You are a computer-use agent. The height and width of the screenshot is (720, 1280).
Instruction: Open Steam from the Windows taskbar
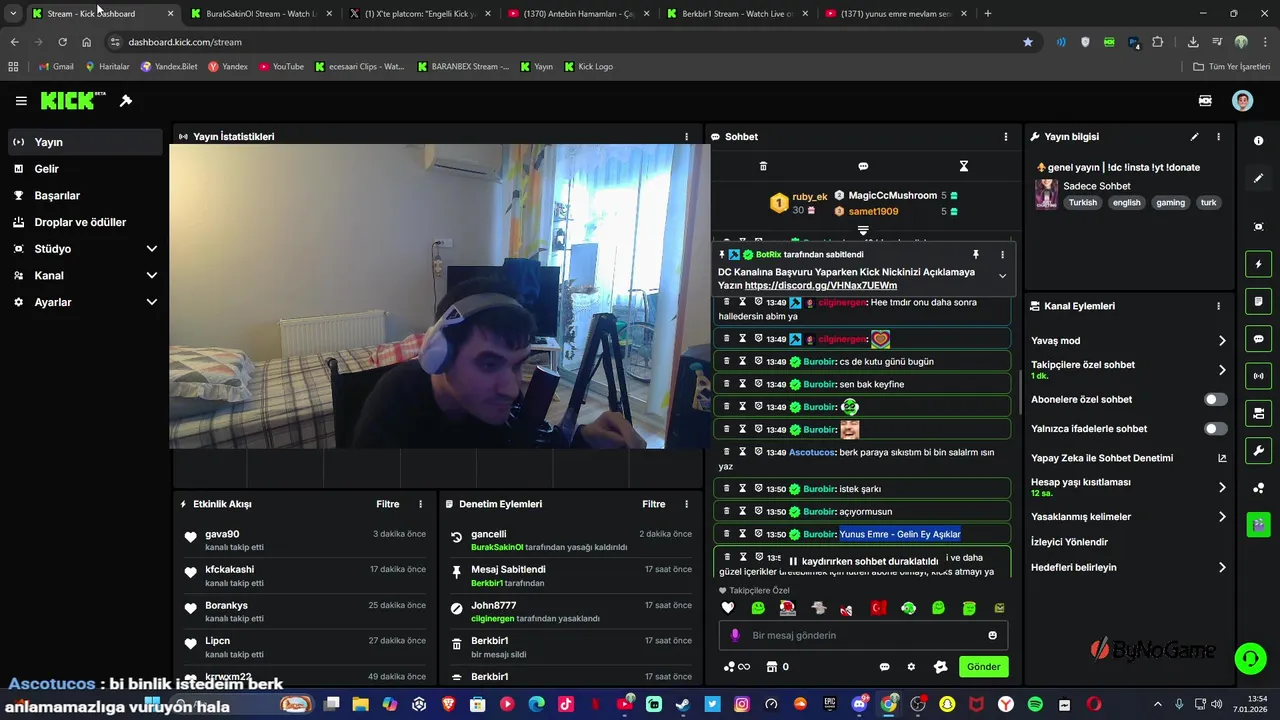(x=683, y=705)
